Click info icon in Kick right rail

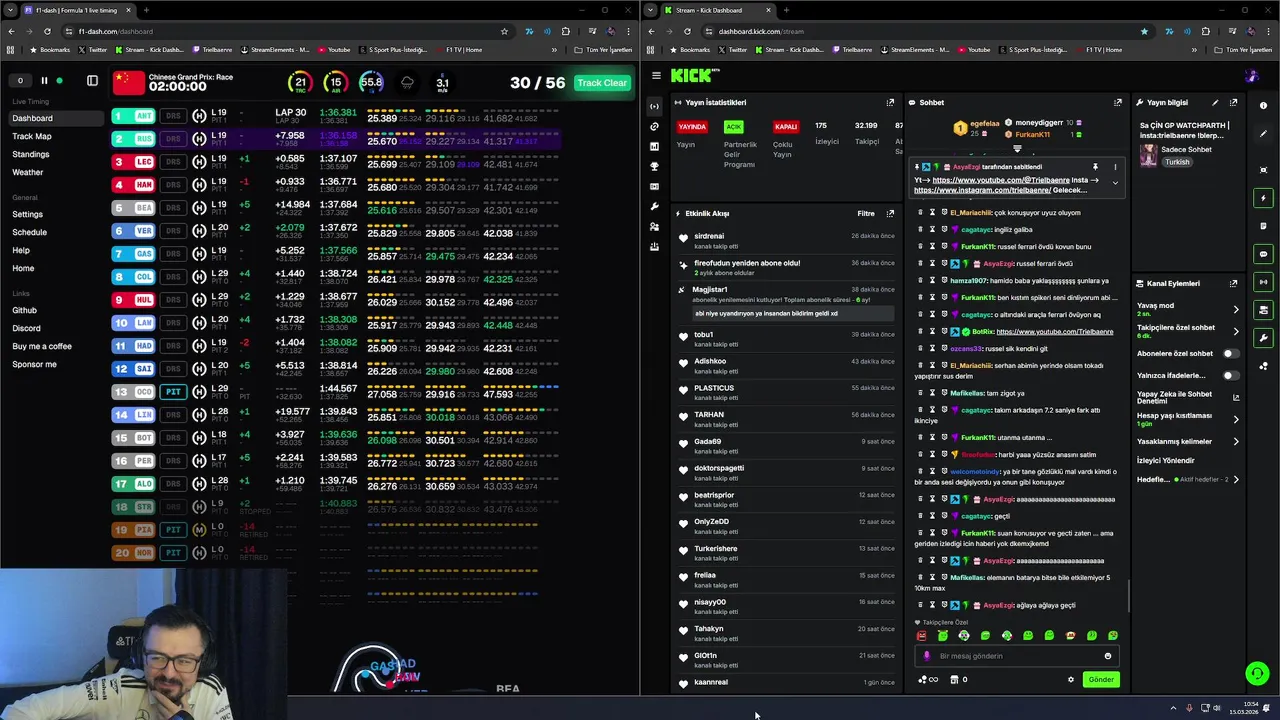coord(1263,106)
